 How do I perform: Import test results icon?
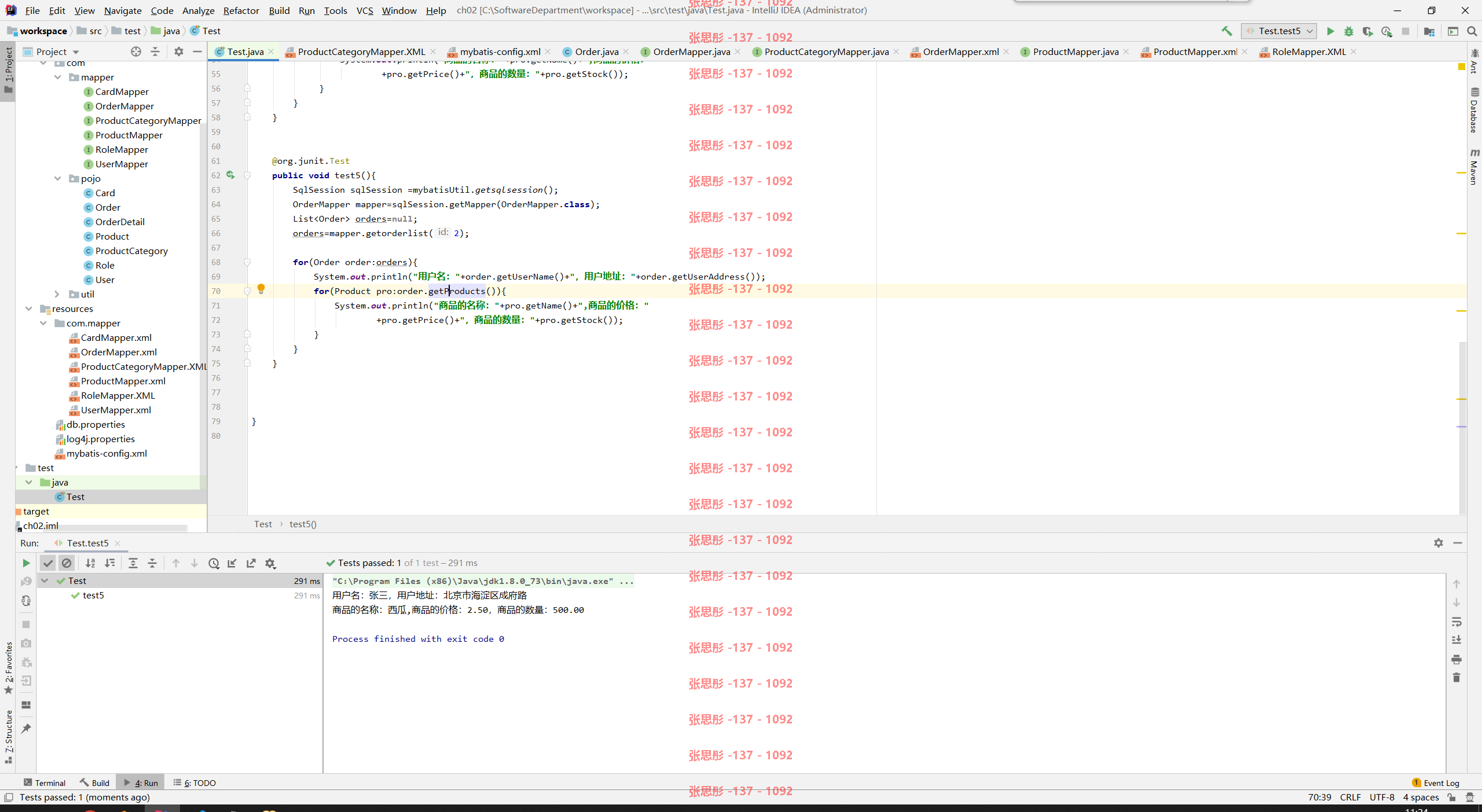pyautogui.click(x=232, y=563)
